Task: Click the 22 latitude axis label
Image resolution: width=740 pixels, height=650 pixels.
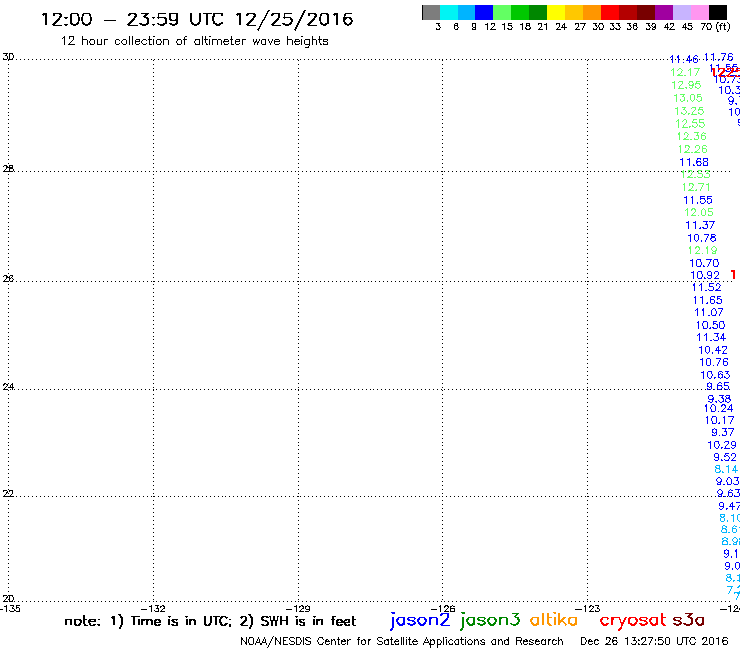Action: 8,493
